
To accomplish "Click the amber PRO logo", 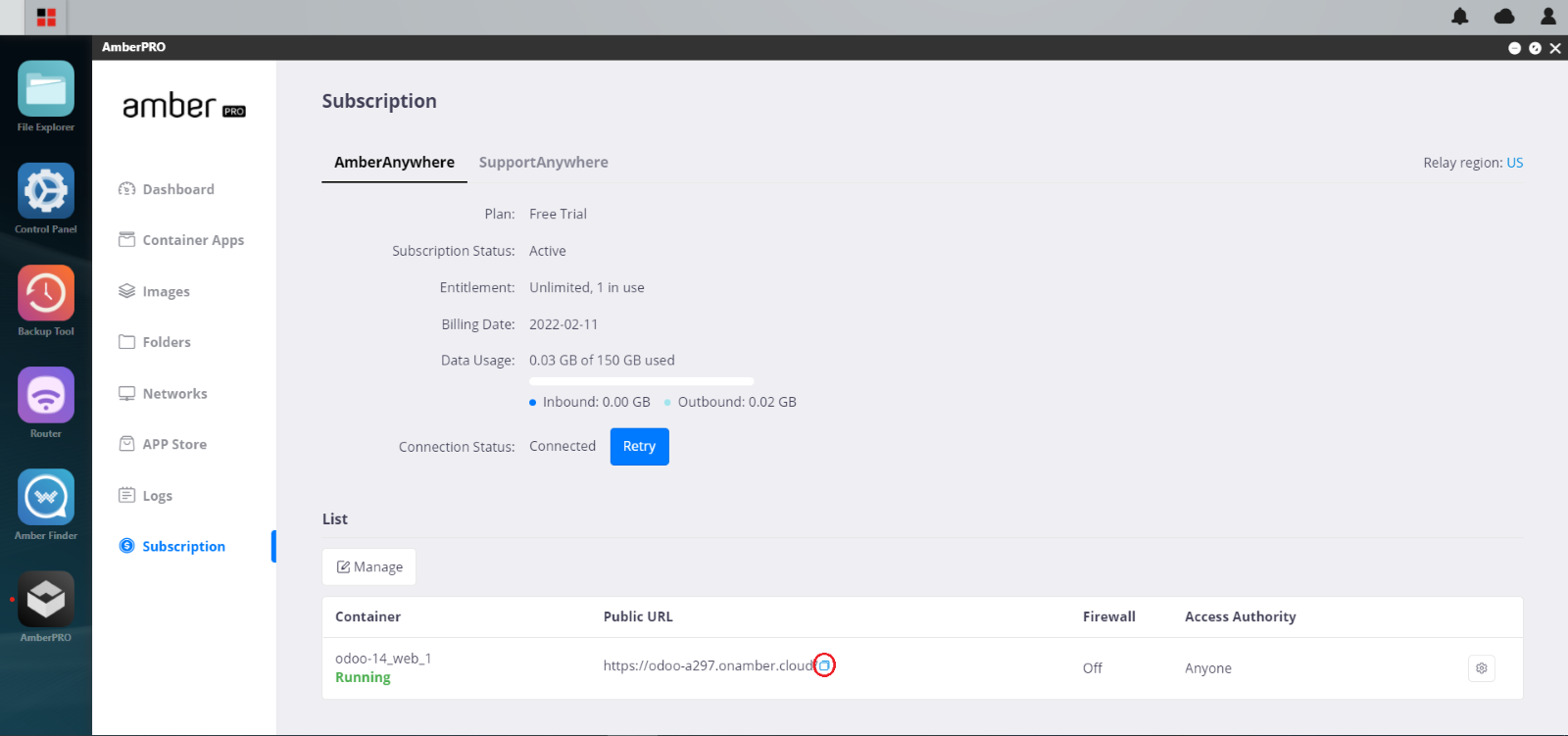I will click(184, 106).
